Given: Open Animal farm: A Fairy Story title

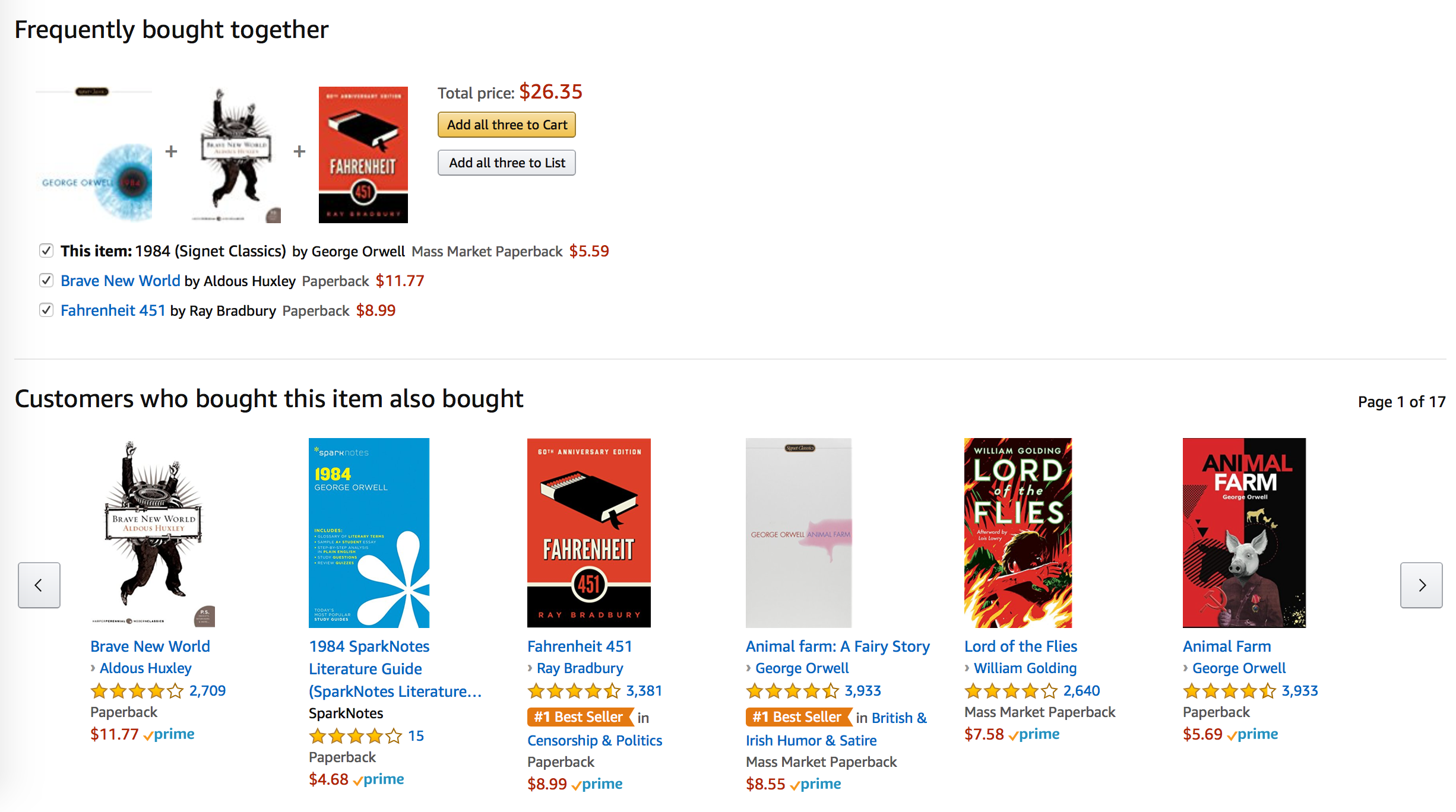Looking at the screenshot, I should [837, 646].
